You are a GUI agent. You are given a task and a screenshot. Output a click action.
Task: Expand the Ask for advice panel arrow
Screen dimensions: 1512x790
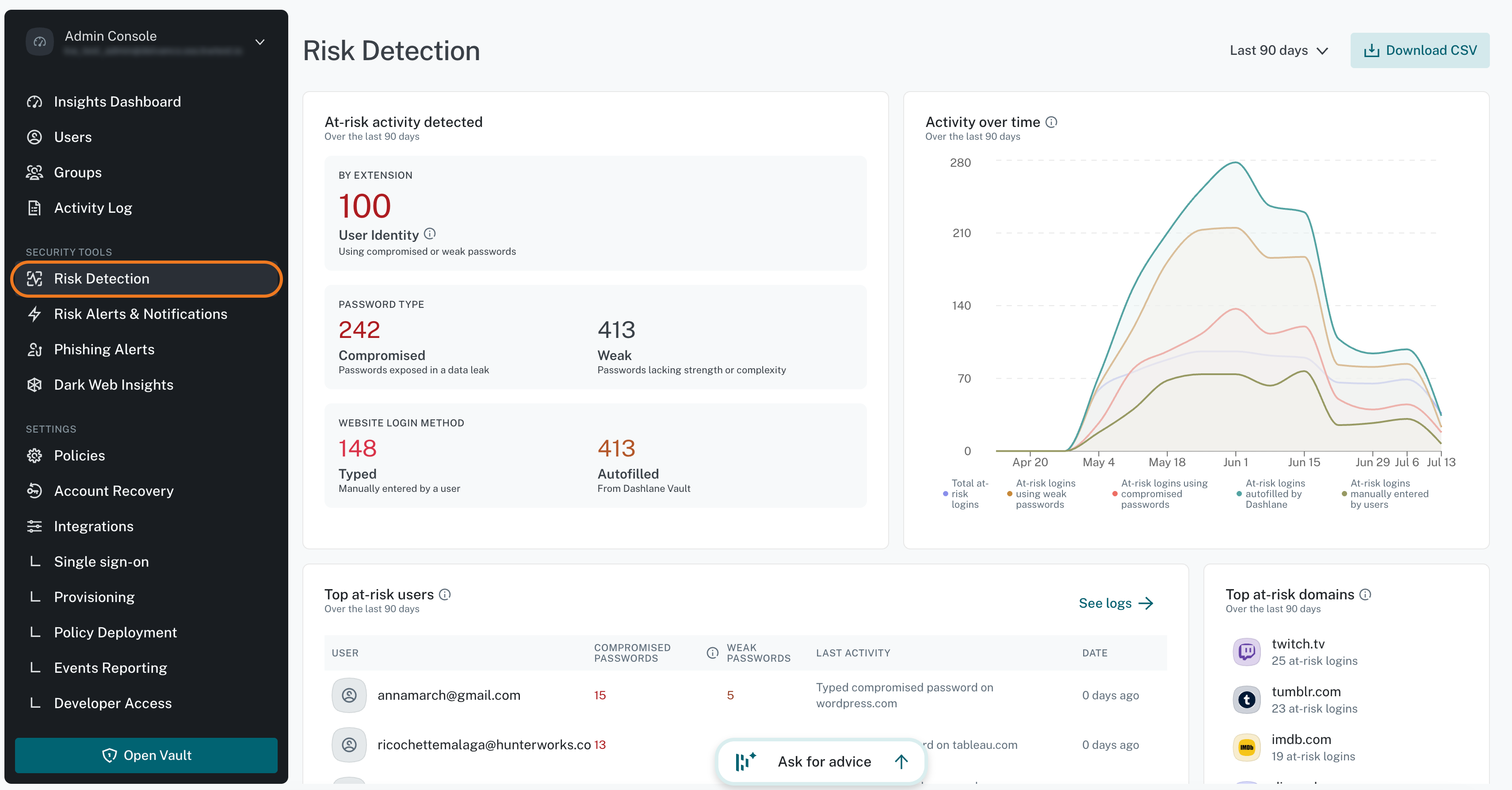[901, 762]
